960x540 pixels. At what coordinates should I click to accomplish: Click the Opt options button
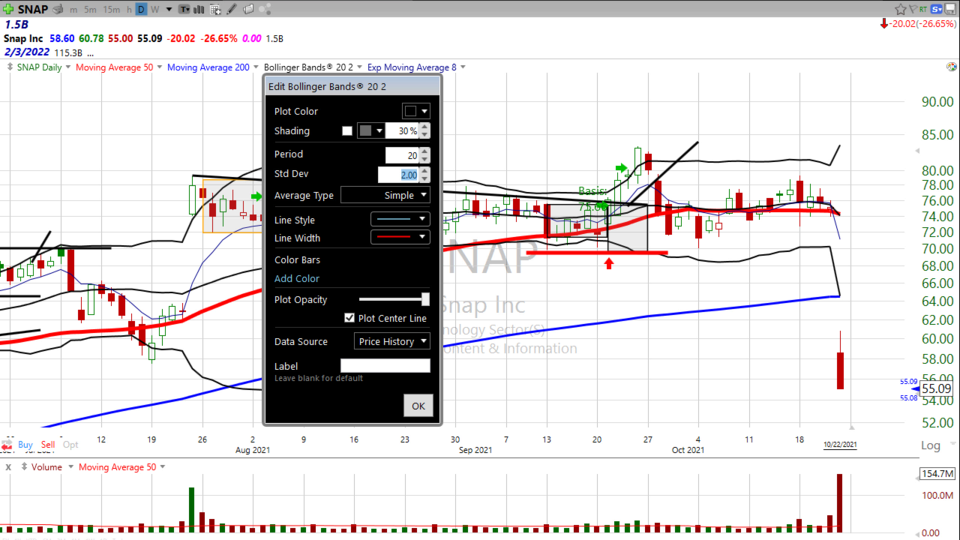70,445
